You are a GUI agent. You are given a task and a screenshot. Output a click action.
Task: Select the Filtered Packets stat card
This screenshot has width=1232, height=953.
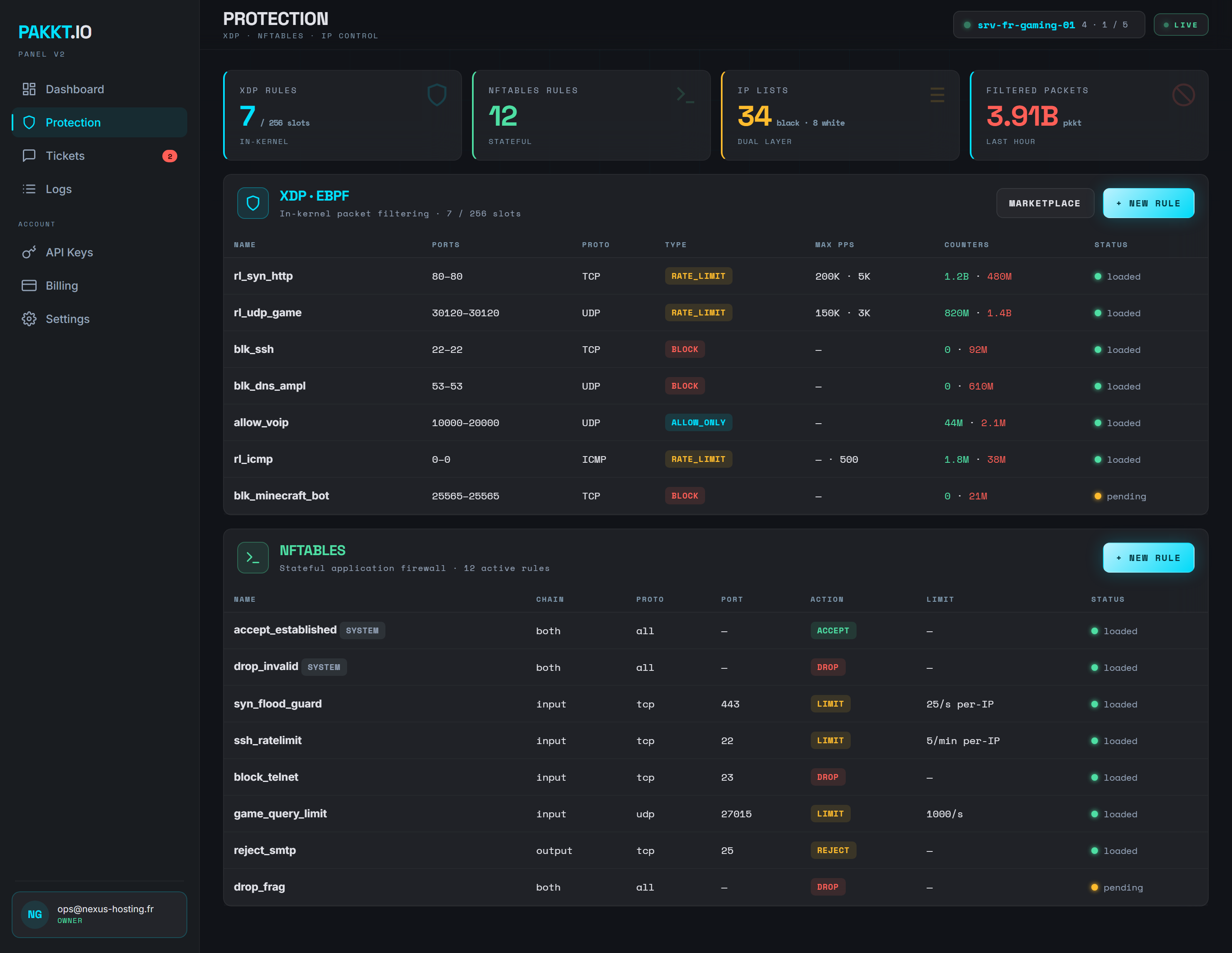pyautogui.click(x=1089, y=115)
